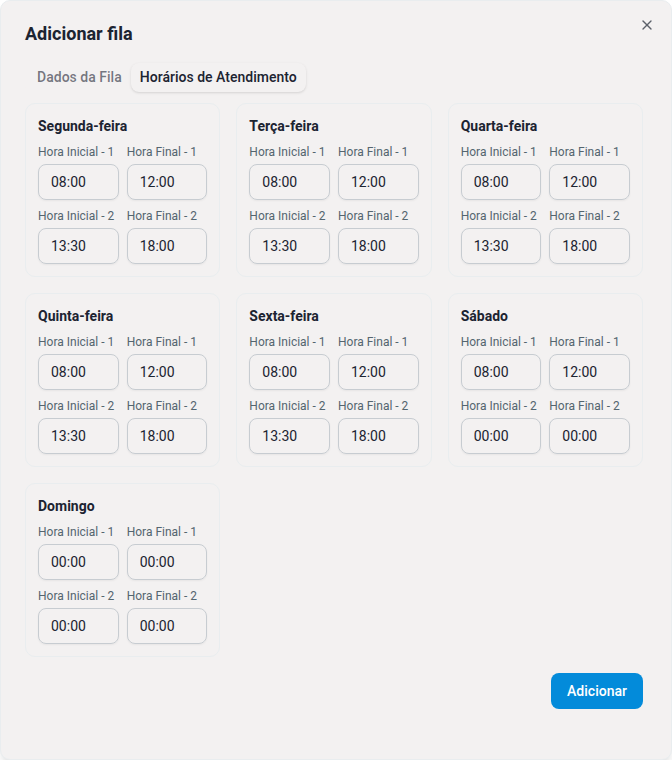Select Sábado Hora Final 1 field
Viewport: 672px width, 760px height.
(x=589, y=372)
